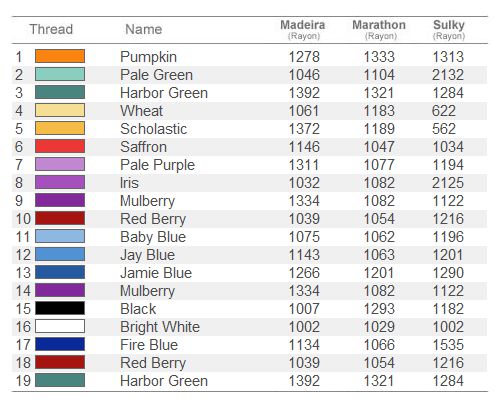The width and height of the screenshot is (500, 402).
Task: Click Sulky code 2132 for Pale Green
Action: coord(448,75)
